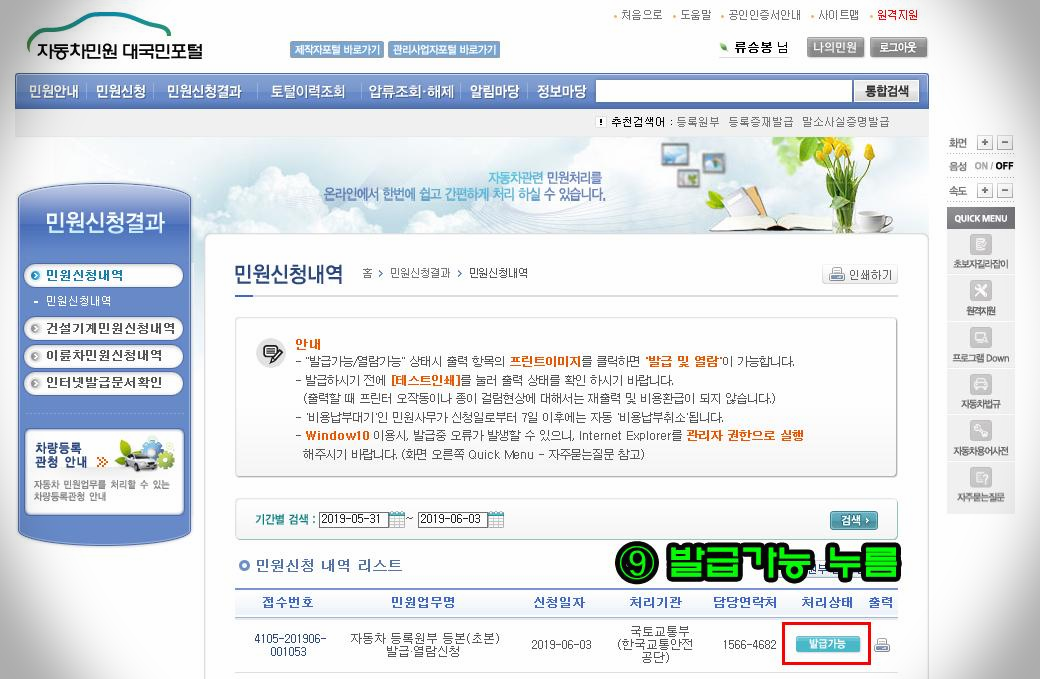Open 원격지원 quick menu icon

click(x=980, y=298)
